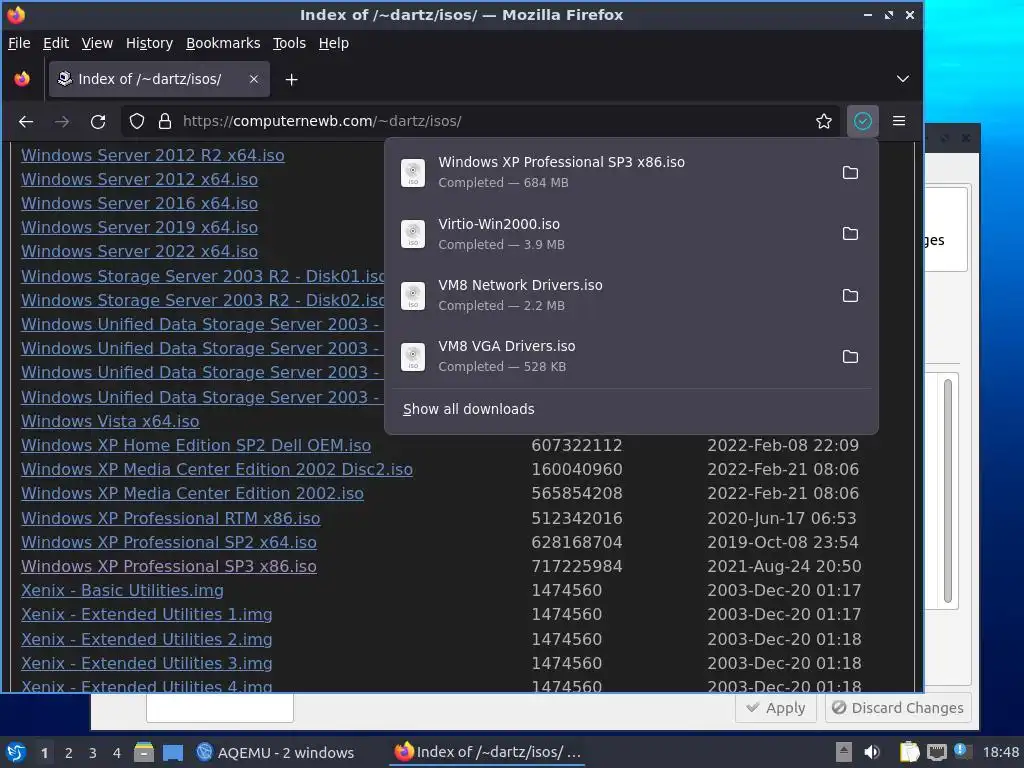1024x768 pixels.
Task: Switch to AQEMU - 2 windows taskbar entry
Action: pyautogui.click(x=276, y=753)
